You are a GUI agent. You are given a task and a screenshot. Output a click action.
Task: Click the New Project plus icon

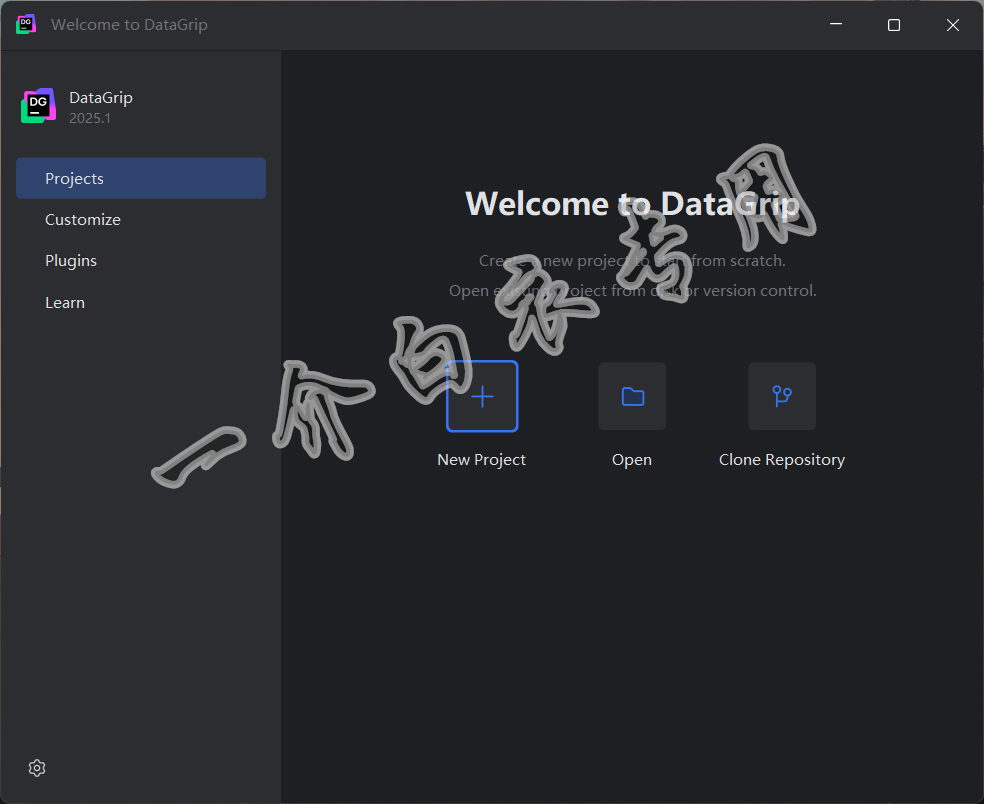(x=482, y=396)
